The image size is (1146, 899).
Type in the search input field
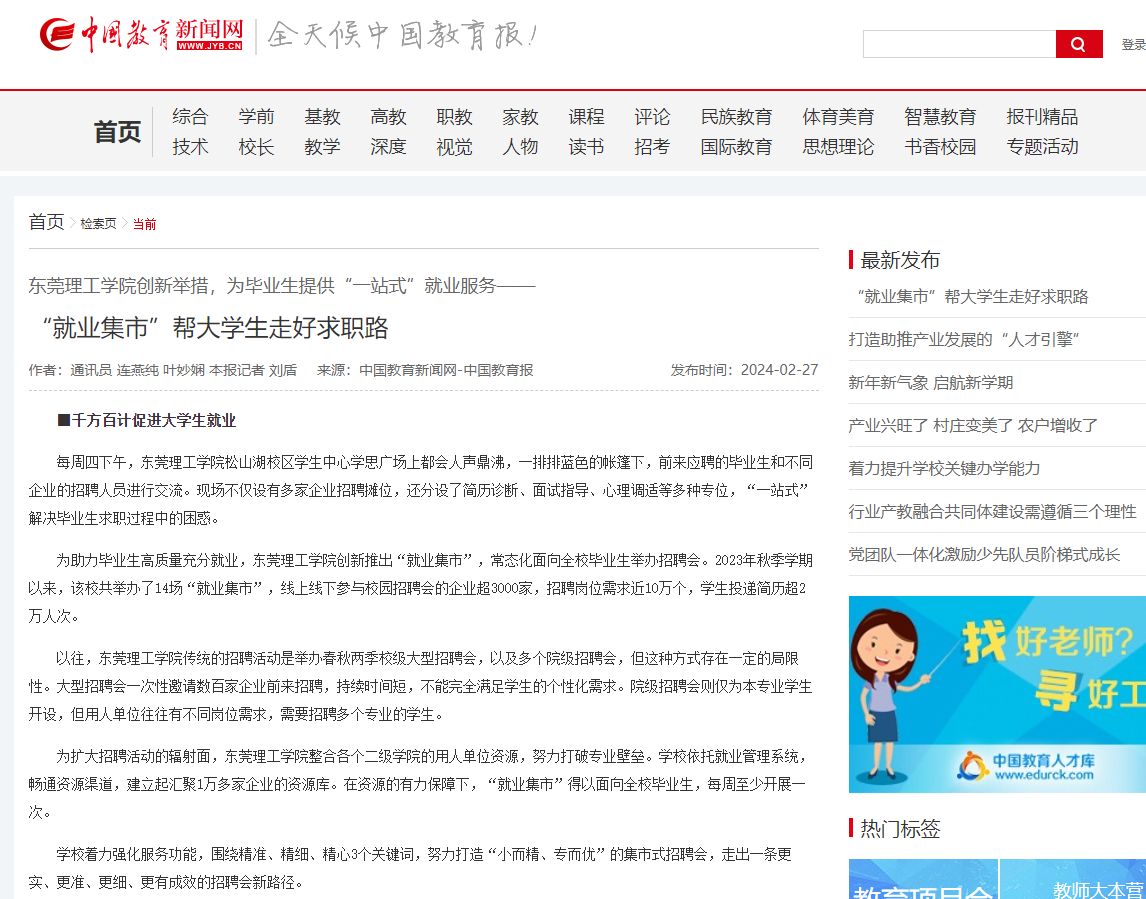(958, 44)
